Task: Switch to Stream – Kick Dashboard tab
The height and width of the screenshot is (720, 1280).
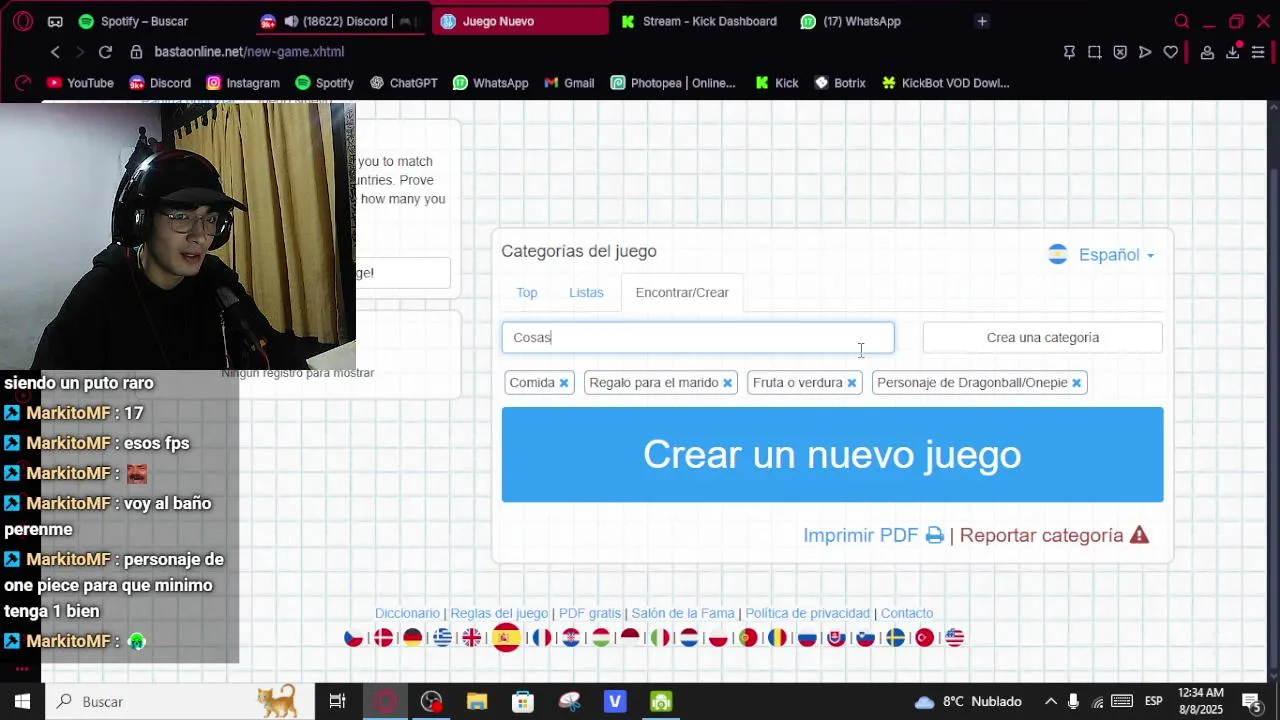Action: (698, 21)
